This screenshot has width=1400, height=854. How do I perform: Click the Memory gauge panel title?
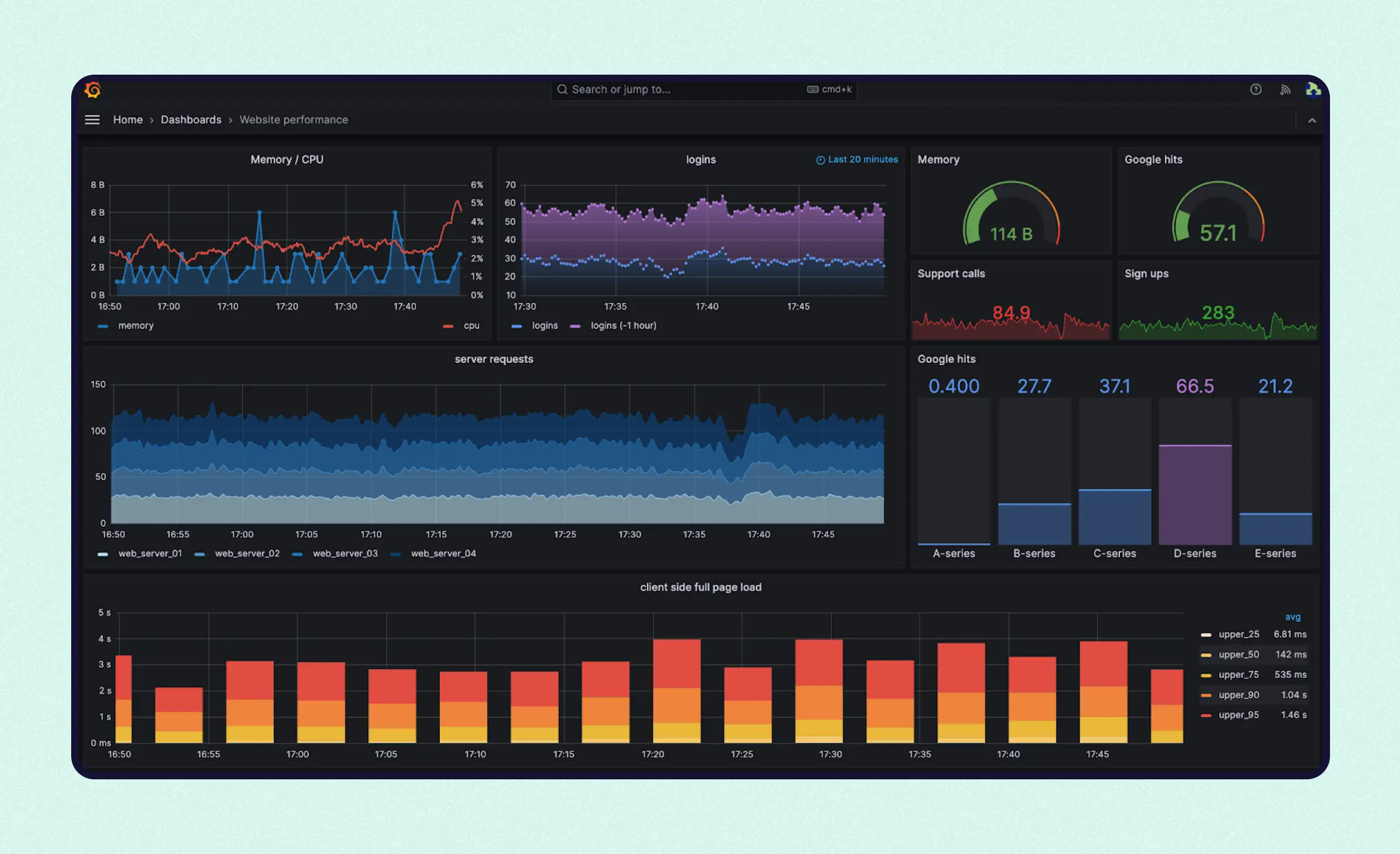(938, 159)
